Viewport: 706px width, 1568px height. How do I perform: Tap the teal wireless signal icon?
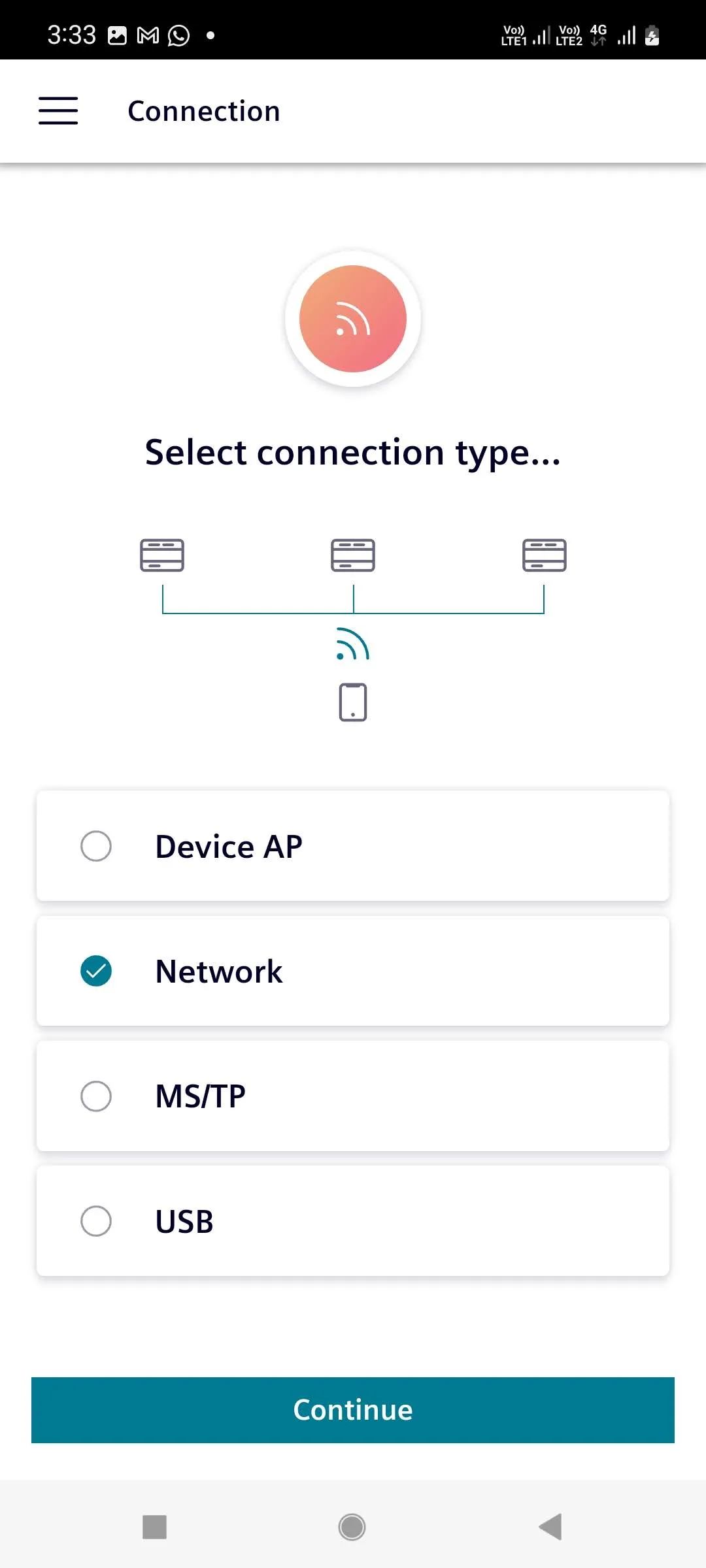click(x=353, y=644)
